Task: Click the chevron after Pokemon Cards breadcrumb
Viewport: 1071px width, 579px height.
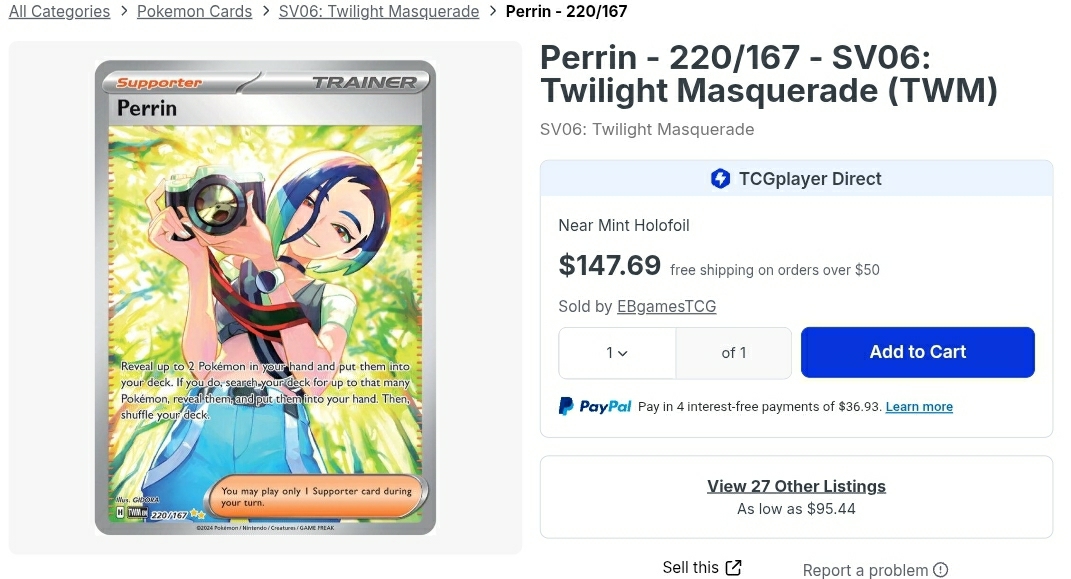Action: [266, 12]
